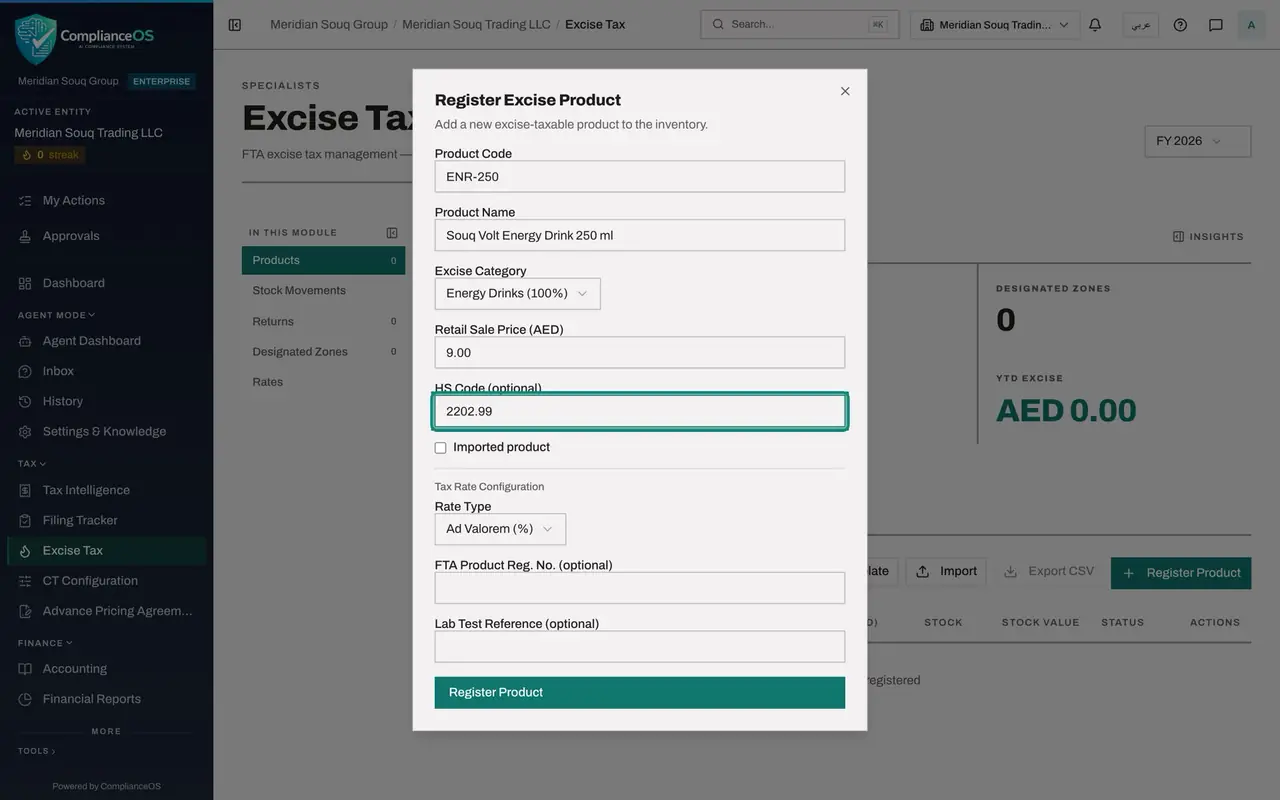Toggle the sidebar collapse icon

pos(234,25)
